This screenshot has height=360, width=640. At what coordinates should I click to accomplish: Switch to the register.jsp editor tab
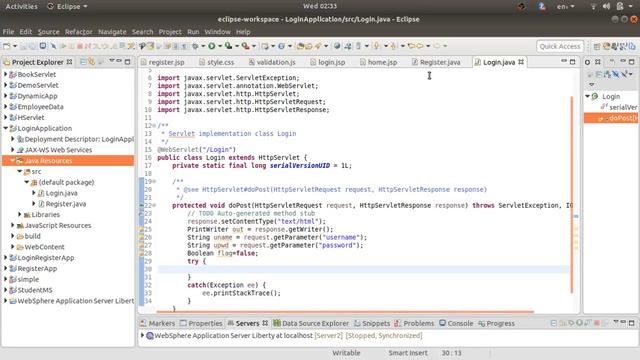162,62
